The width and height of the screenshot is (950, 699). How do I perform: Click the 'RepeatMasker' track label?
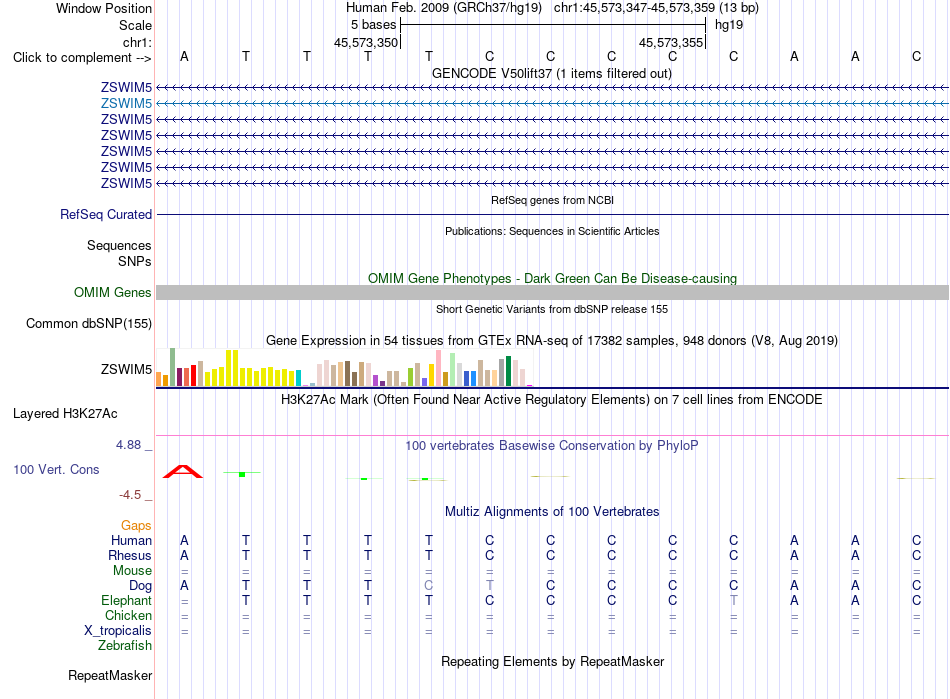tap(110, 675)
